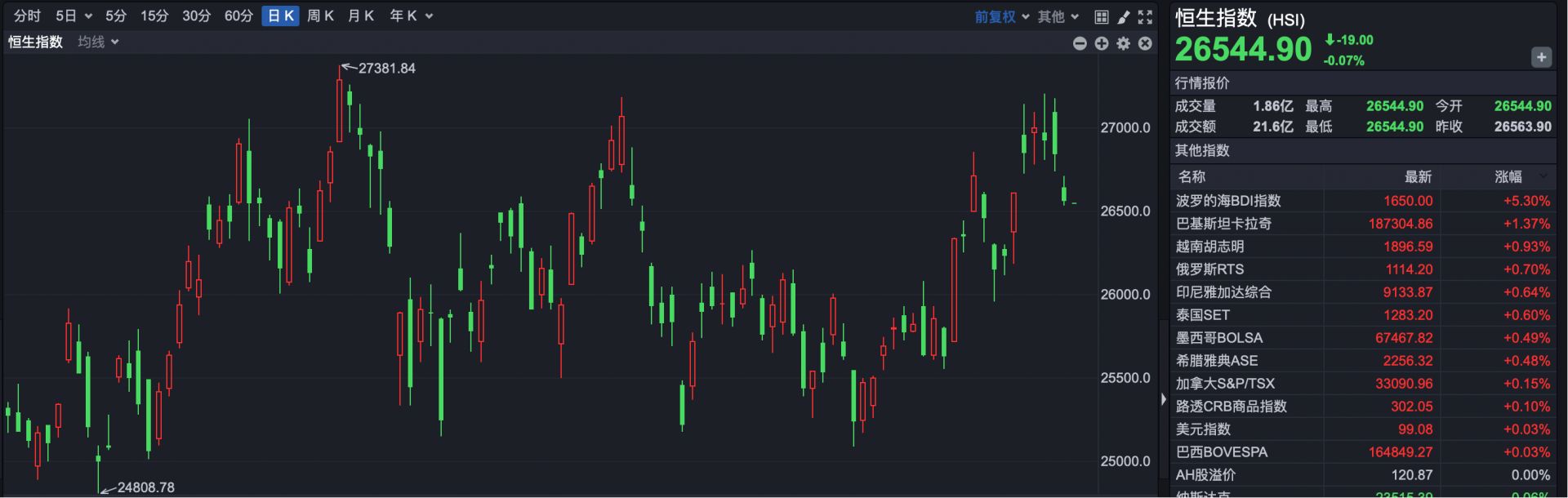The height and width of the screenshot is (498, 1568).
Task: Open the 美元指数 index entry
Action: pyautogui.click(x=1203, y=429)
